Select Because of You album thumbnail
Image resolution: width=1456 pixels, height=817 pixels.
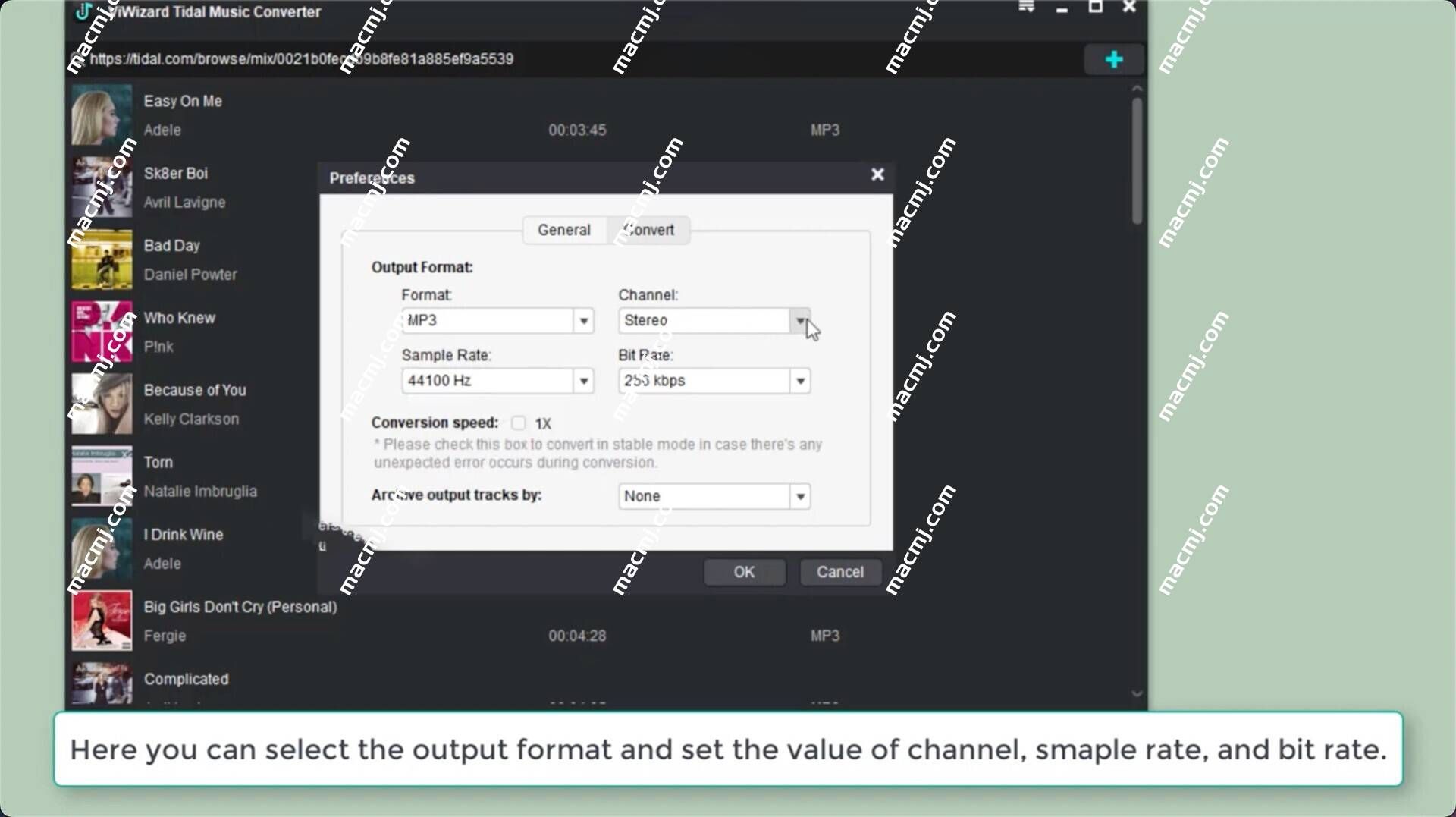point(102,404)
